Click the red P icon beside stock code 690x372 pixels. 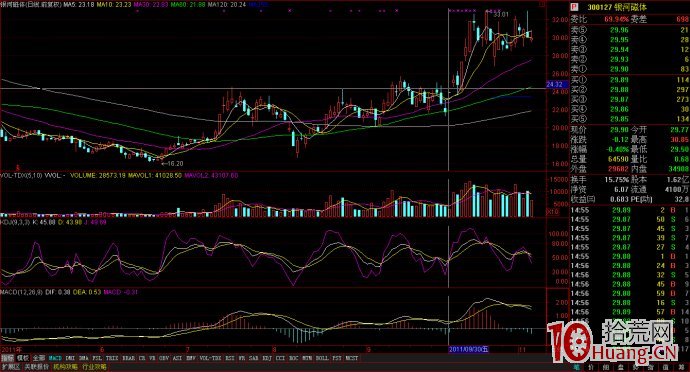(574, 7)
